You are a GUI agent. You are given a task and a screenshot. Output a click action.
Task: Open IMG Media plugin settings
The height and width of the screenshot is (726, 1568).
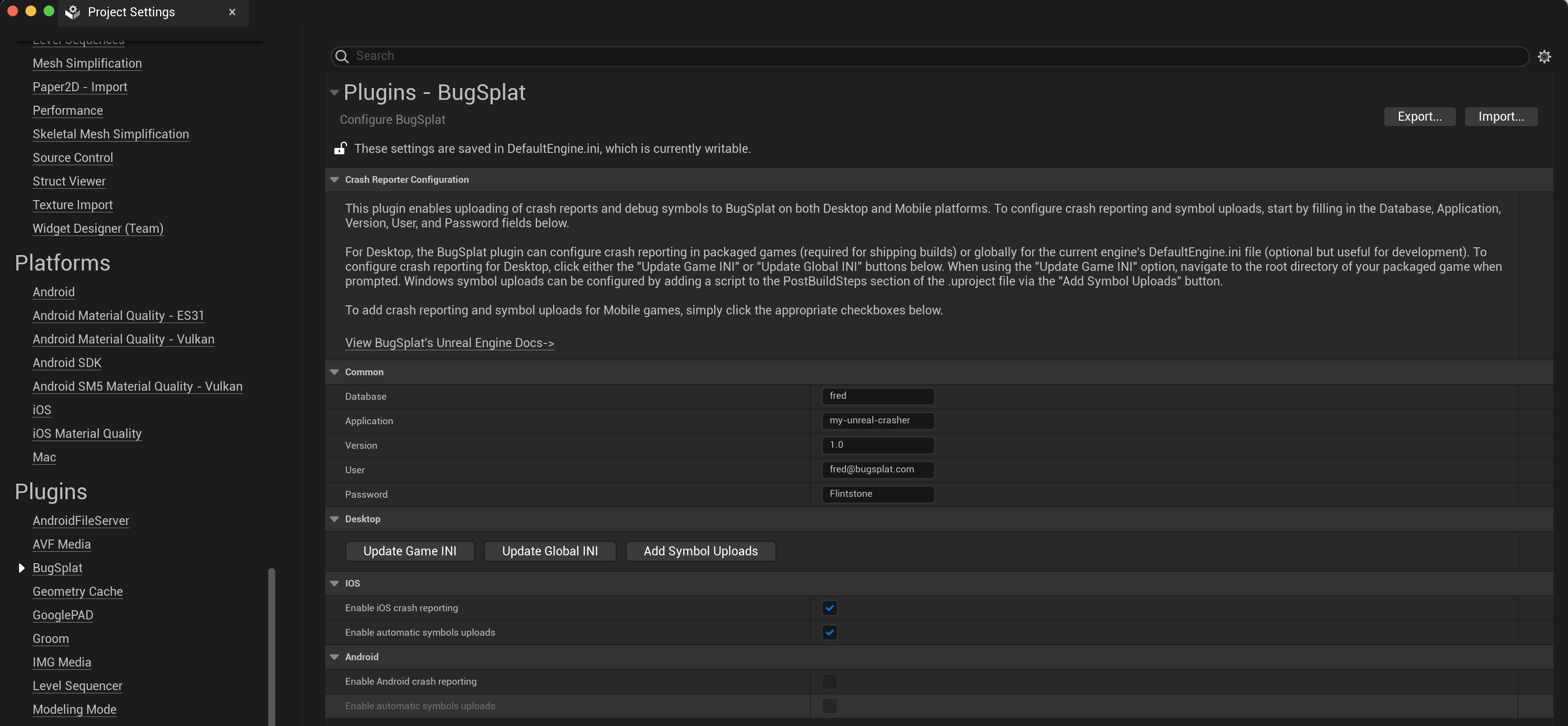point(62,662)
